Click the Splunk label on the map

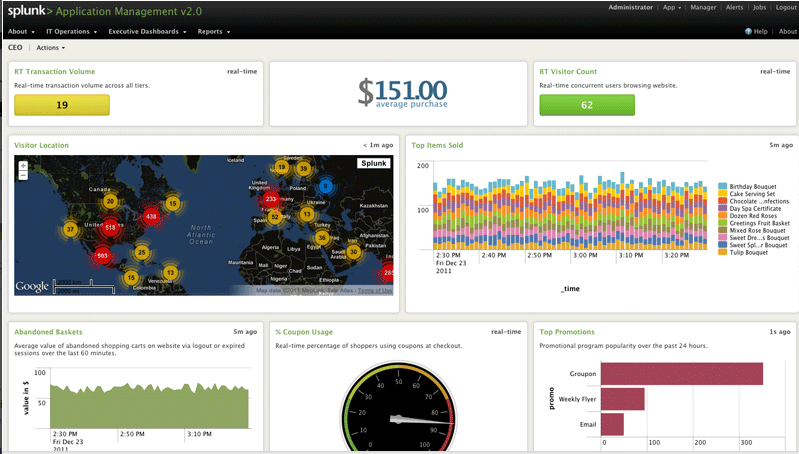(x=374, y=163)
